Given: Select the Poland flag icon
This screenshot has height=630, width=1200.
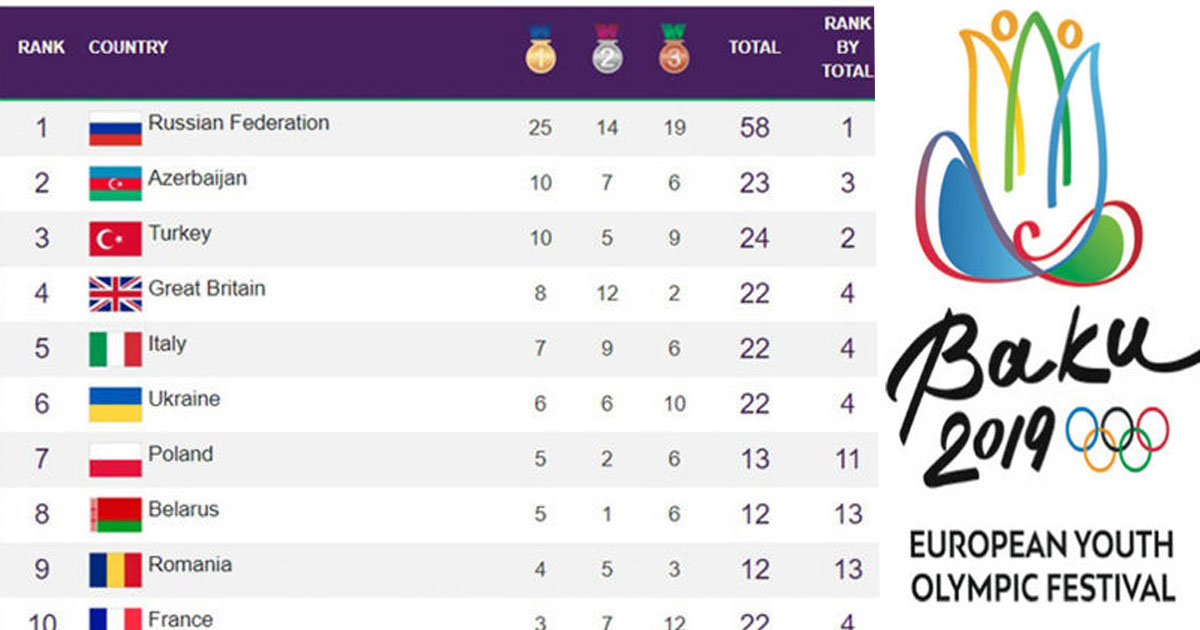Looking at the screenshot, I should [115, 460].
